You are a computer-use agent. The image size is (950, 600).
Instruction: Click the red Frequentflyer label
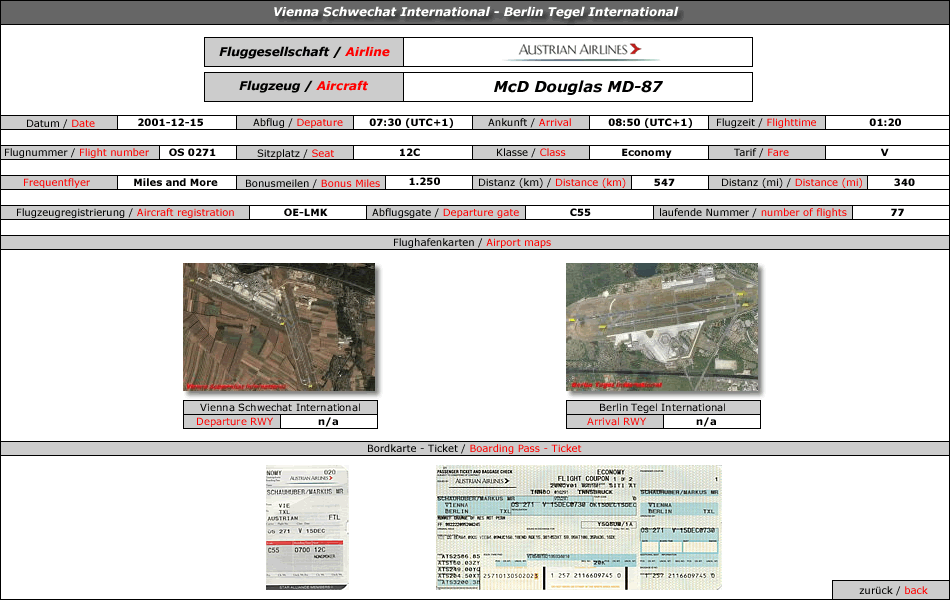(x=56, y=182)
